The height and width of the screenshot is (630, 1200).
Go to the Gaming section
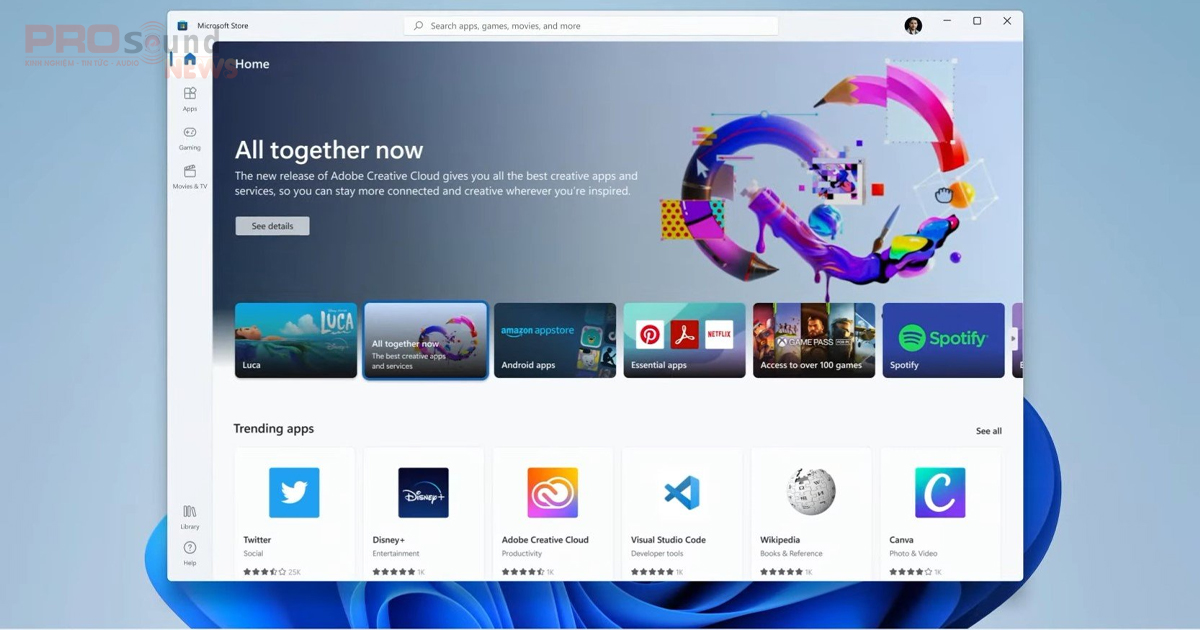(x=190, y=137)
